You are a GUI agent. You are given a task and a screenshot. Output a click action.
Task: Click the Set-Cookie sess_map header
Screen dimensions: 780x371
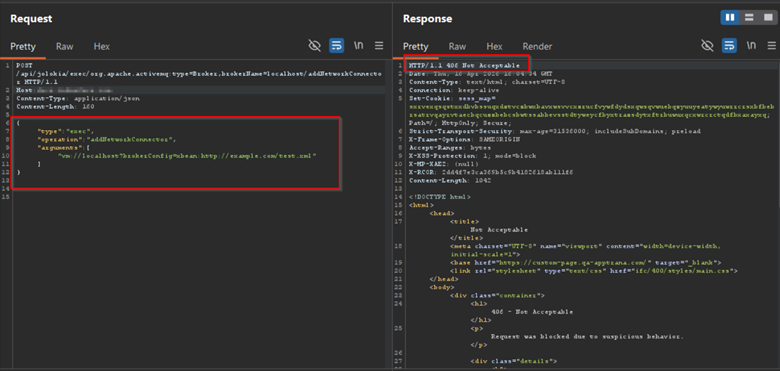pos(453,98)
